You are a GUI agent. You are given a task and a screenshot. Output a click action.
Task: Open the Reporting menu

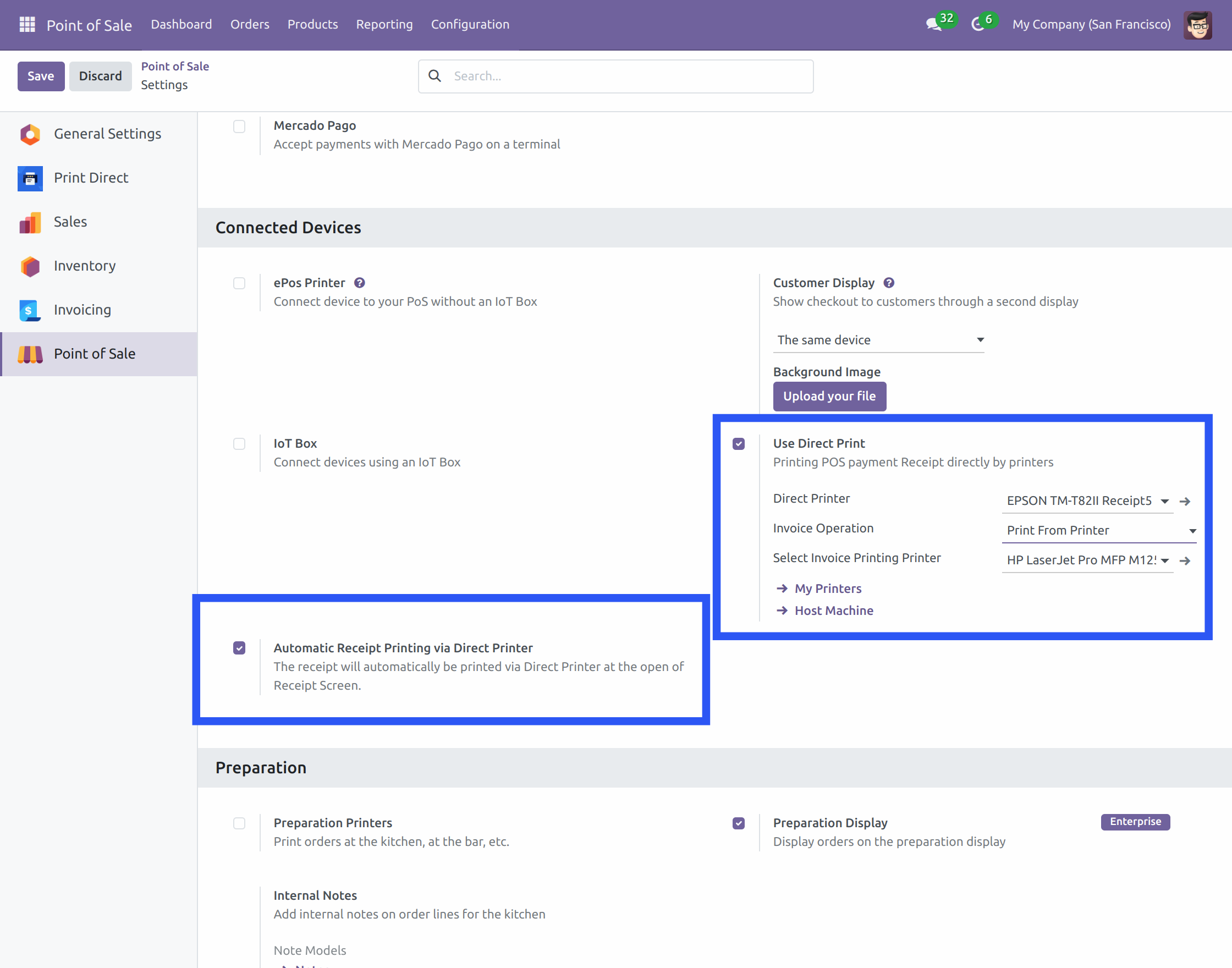(384, 24)
